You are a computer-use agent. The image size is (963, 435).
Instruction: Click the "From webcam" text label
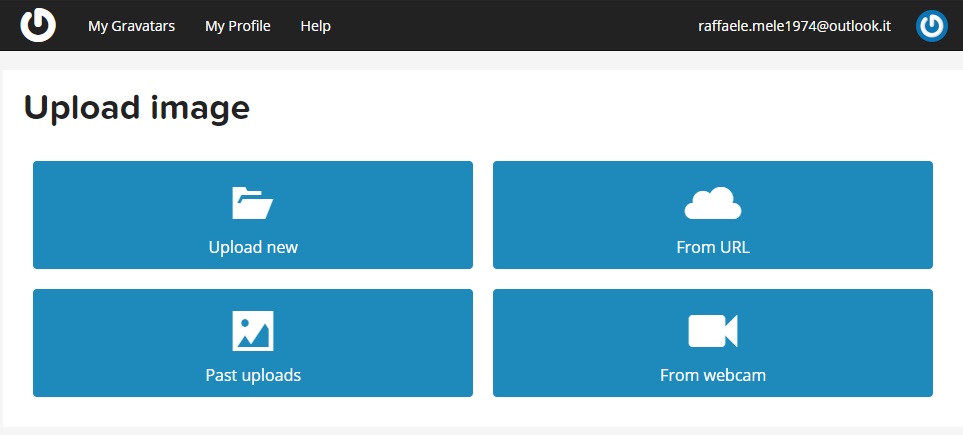(x=712, y=375)
